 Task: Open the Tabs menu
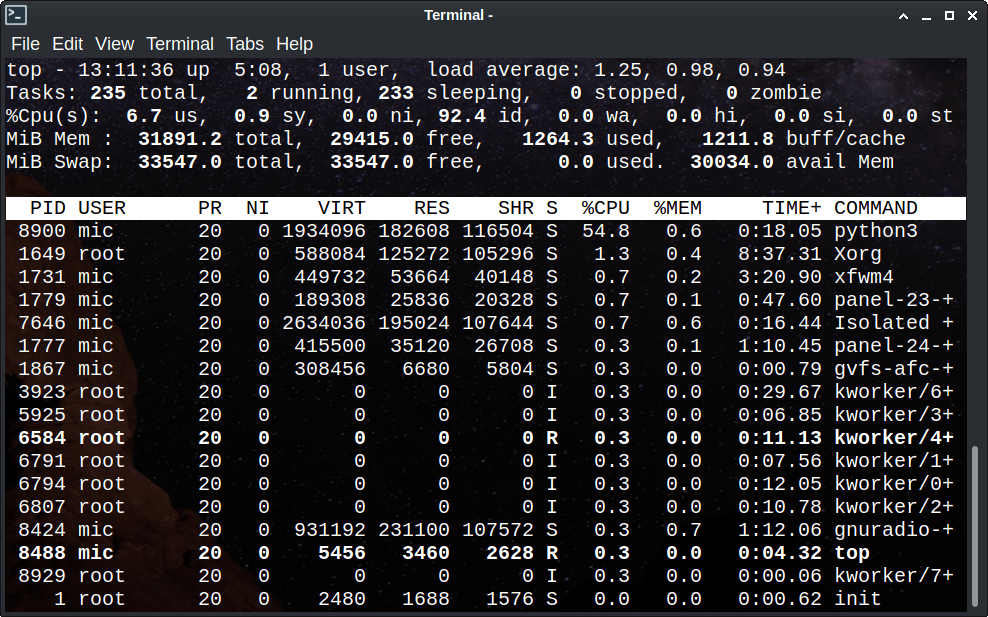245,44
